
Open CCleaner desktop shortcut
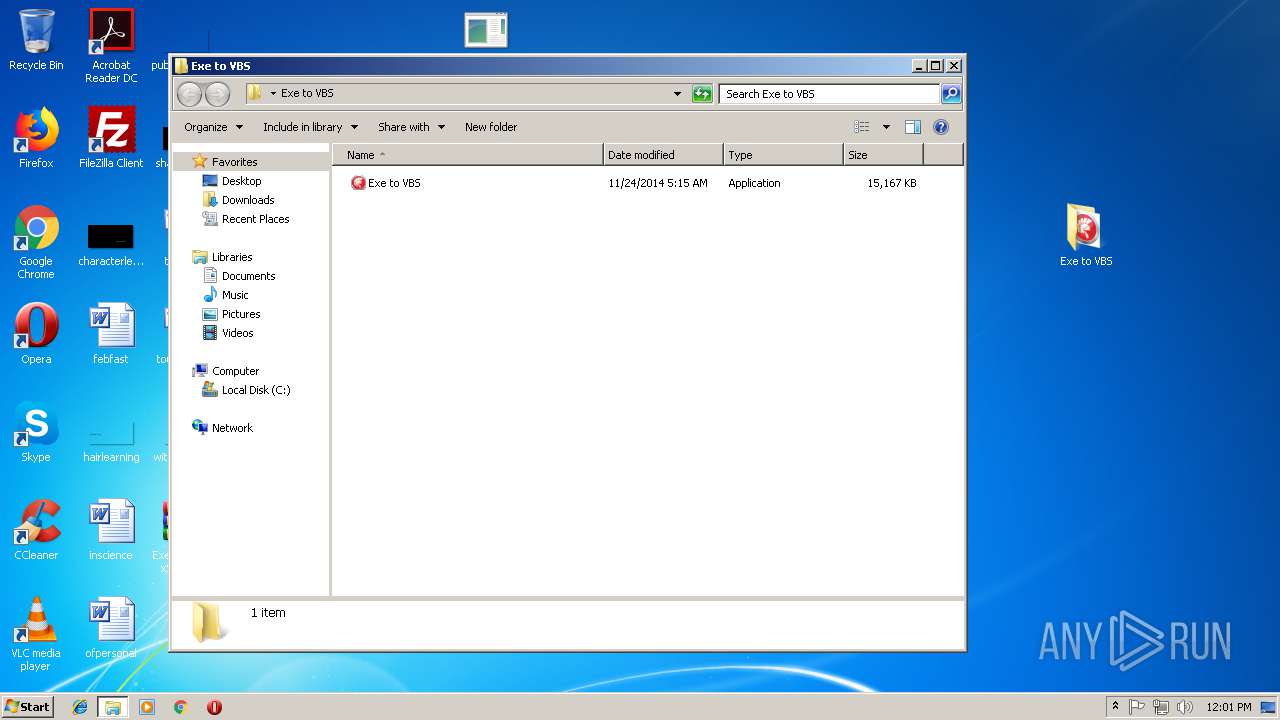coord(36,530)
